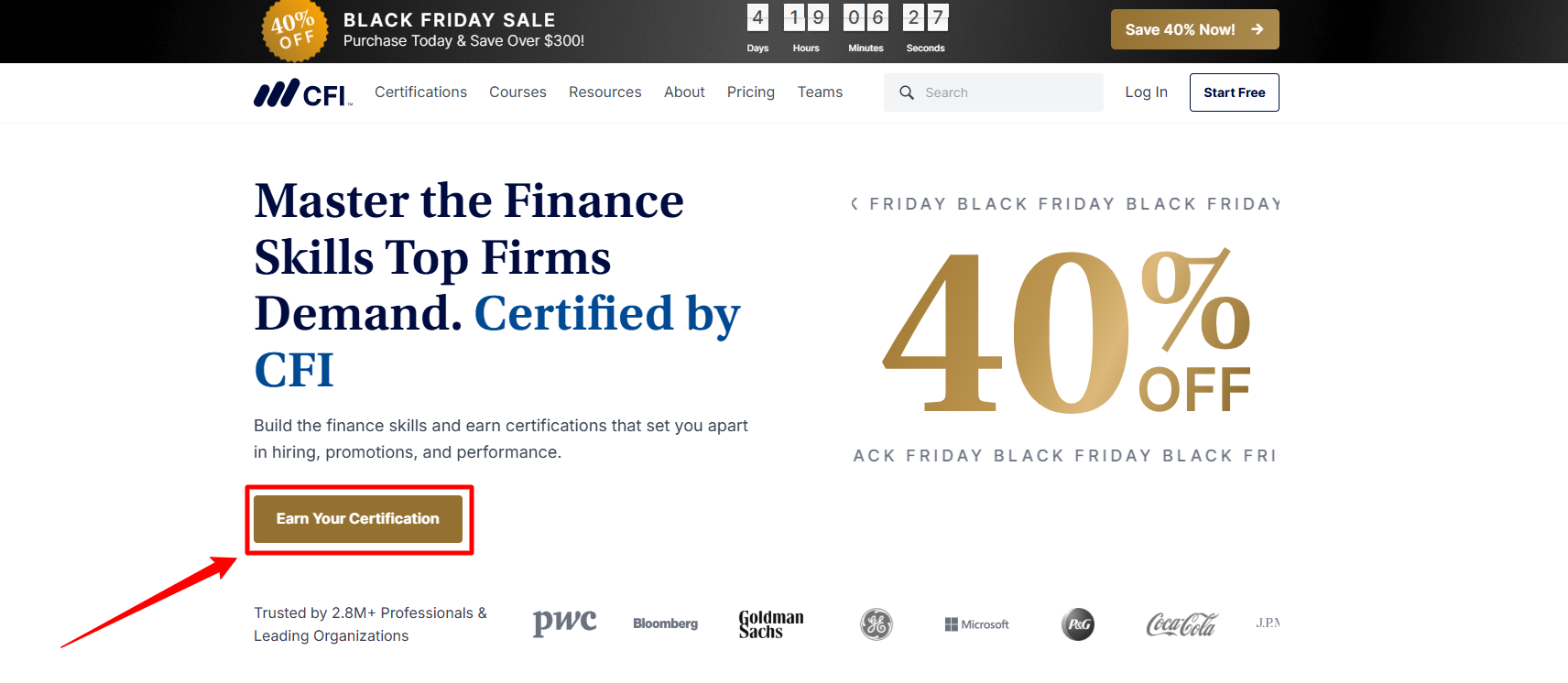This screenshot has width=1568, height=683.
Task: Click the Coca-Cola logo
Action: (x=1181, y=624)
